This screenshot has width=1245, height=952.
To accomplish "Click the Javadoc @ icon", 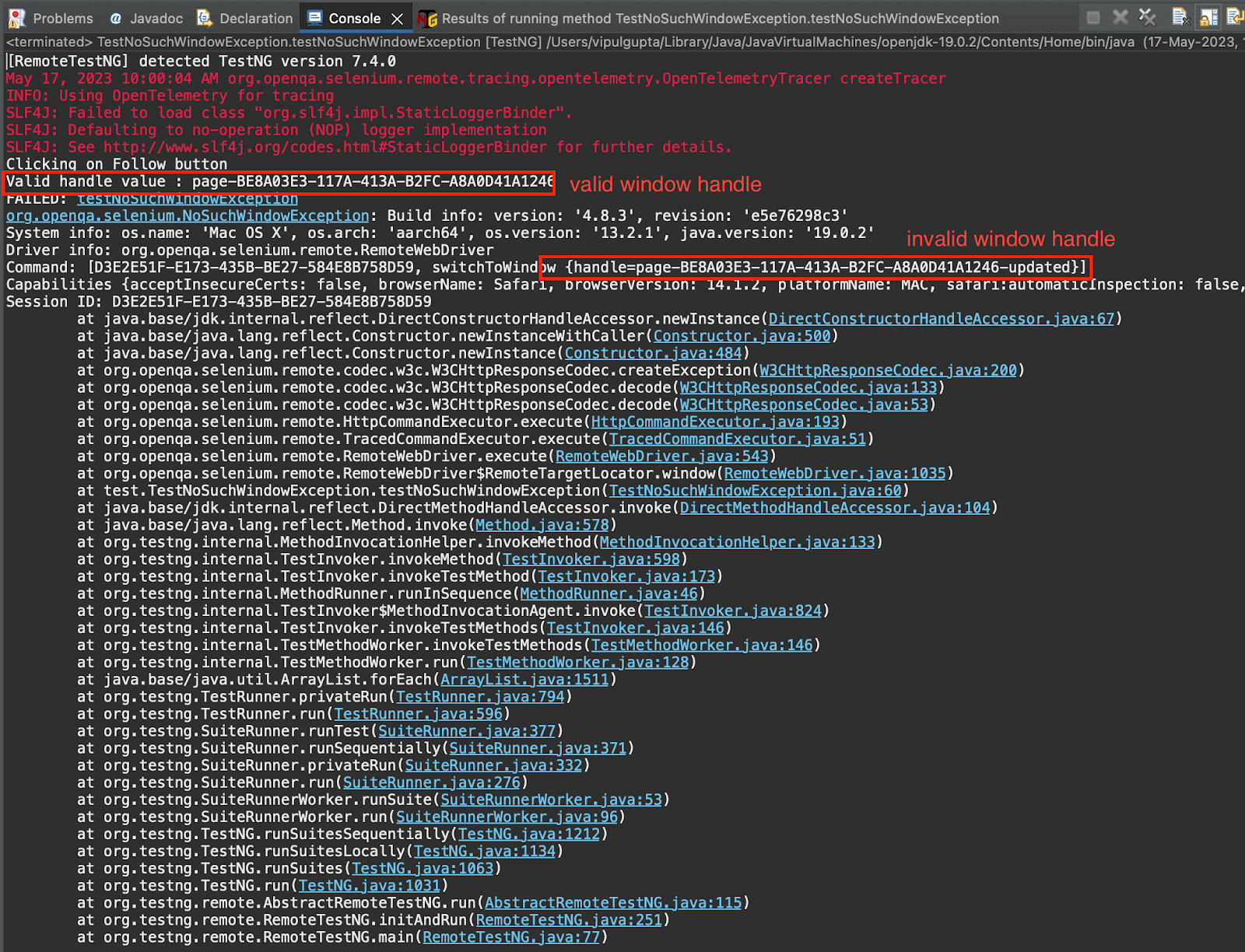I will pos(115,18).
